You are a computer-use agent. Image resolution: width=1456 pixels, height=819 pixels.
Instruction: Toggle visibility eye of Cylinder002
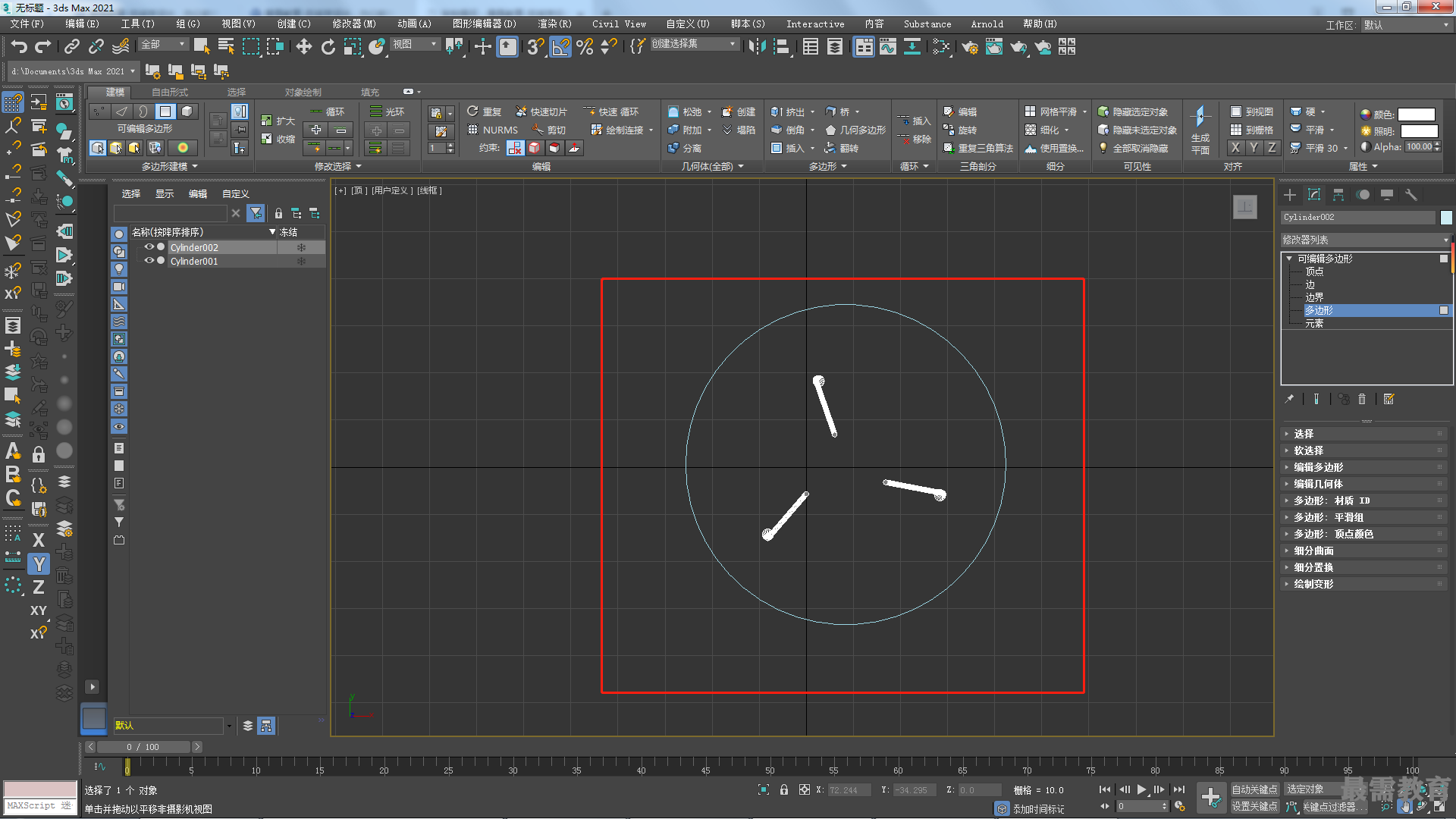click(149, 247)
